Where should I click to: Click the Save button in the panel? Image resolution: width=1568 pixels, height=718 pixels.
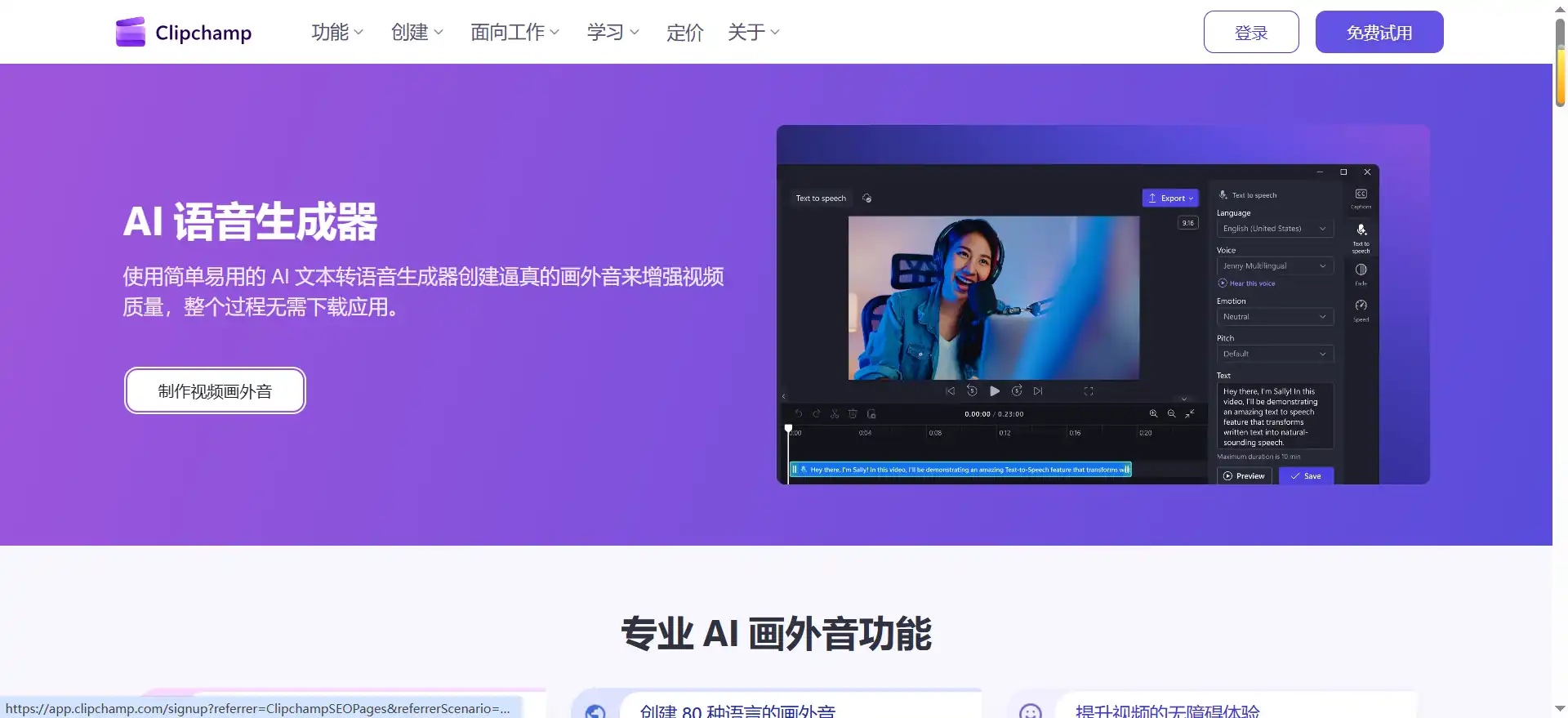pyautogui.click(x=1306, y=475)
